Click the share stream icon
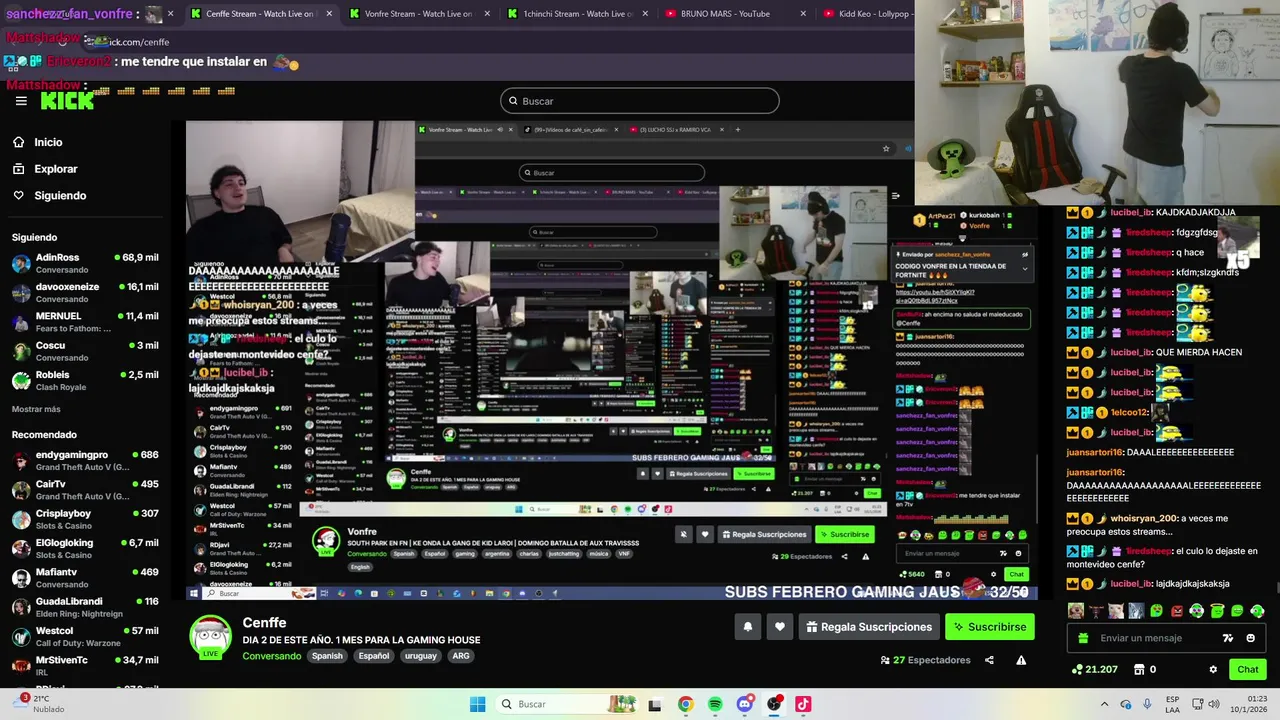Screen dimensions: 1280x720 (989, 660)
